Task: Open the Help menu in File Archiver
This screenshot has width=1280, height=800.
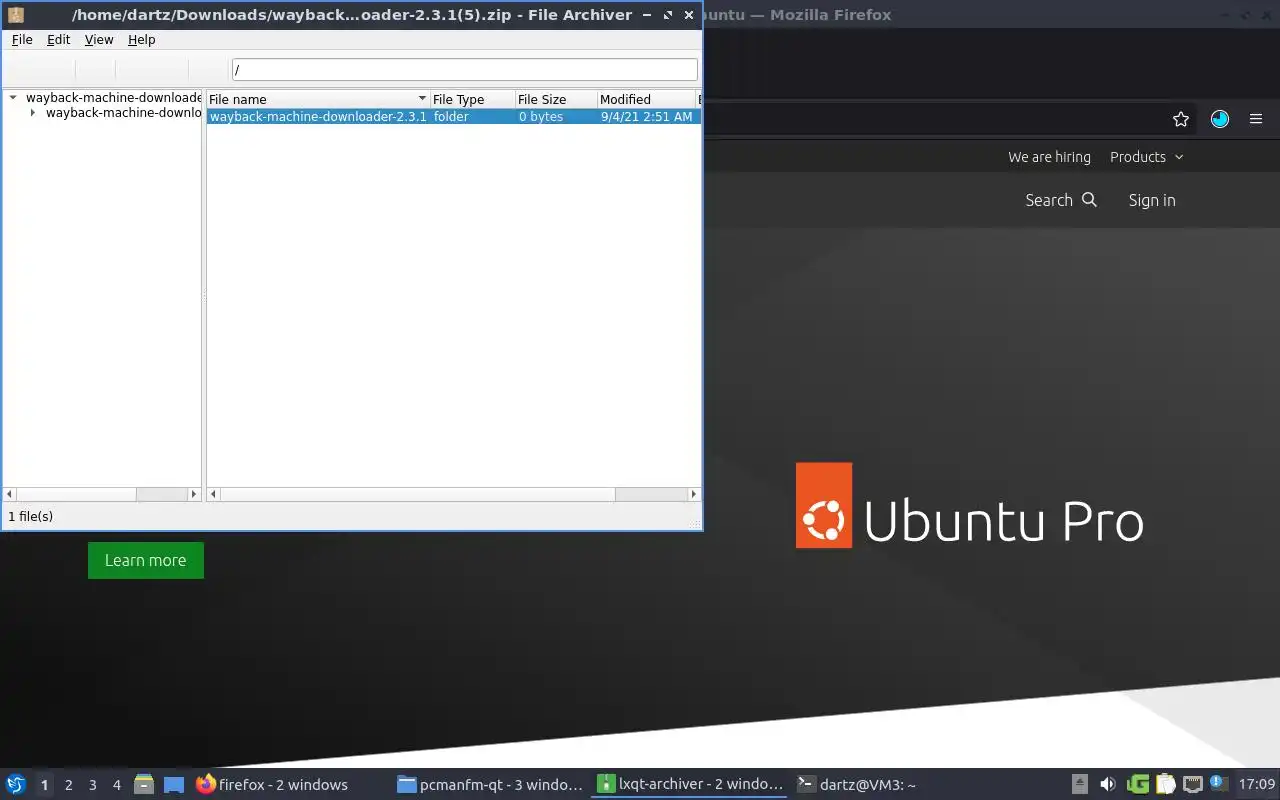Action: pyautogui.click(x=142, y=40)
